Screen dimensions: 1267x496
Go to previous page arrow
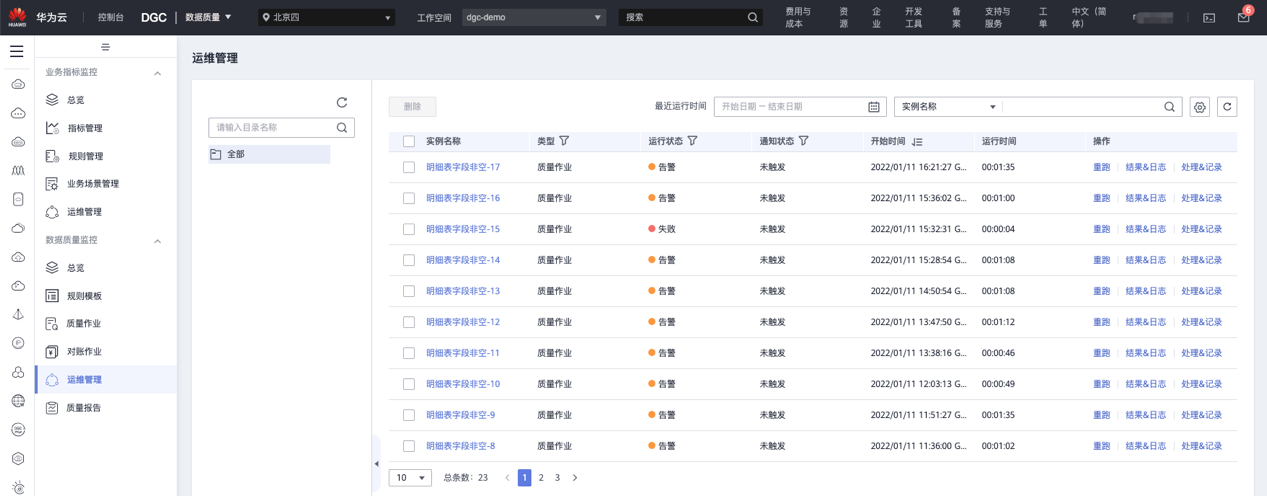(x=507, y=478)
